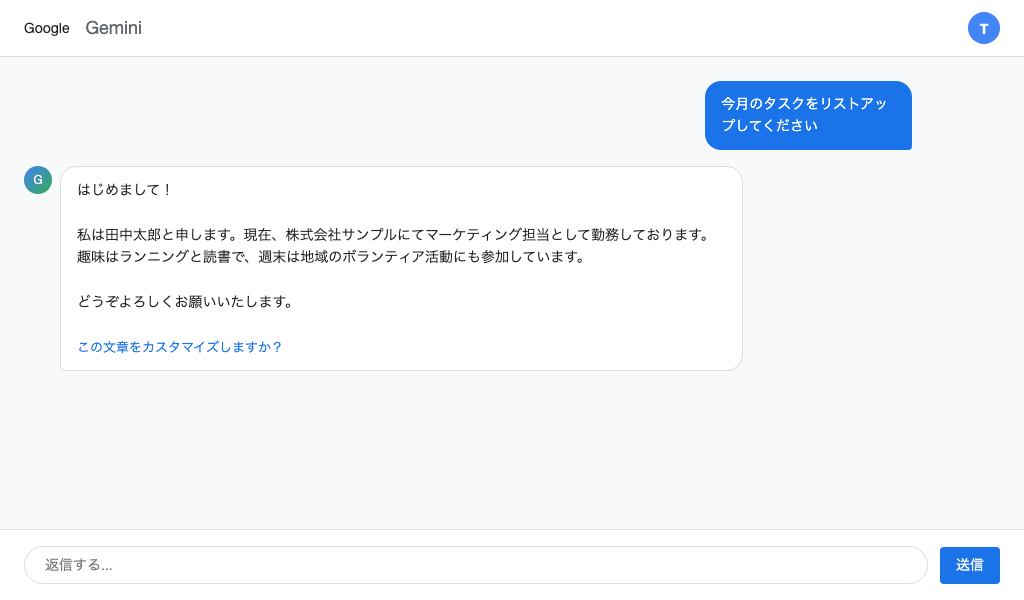Click the Gemini wordmark in the header

point(113,28)
